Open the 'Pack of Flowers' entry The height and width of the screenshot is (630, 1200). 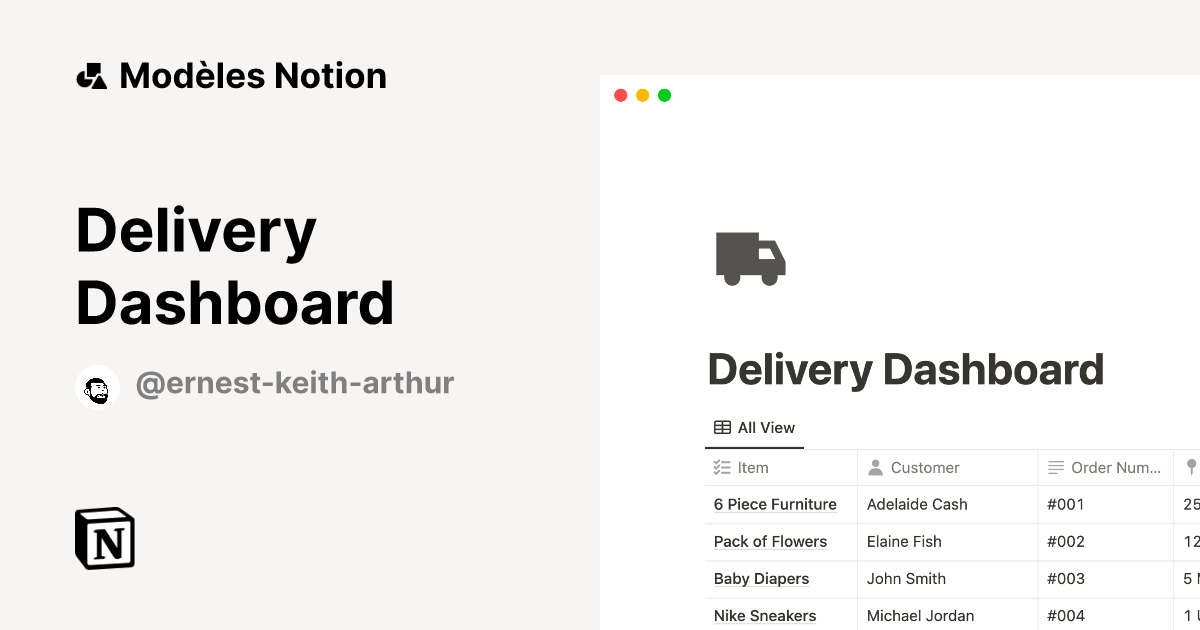click(x=770, y=541)
